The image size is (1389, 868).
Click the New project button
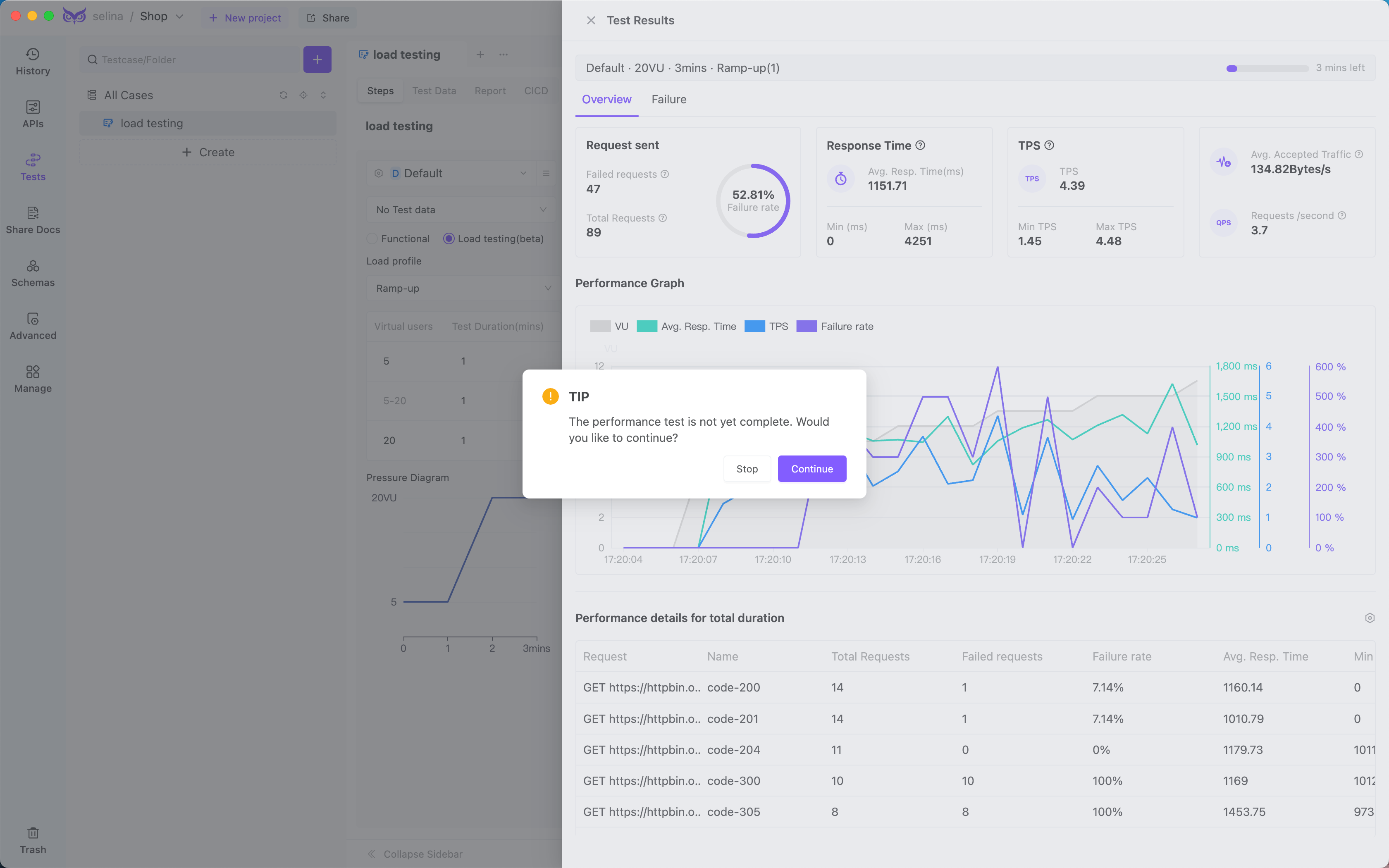[245, 18]
